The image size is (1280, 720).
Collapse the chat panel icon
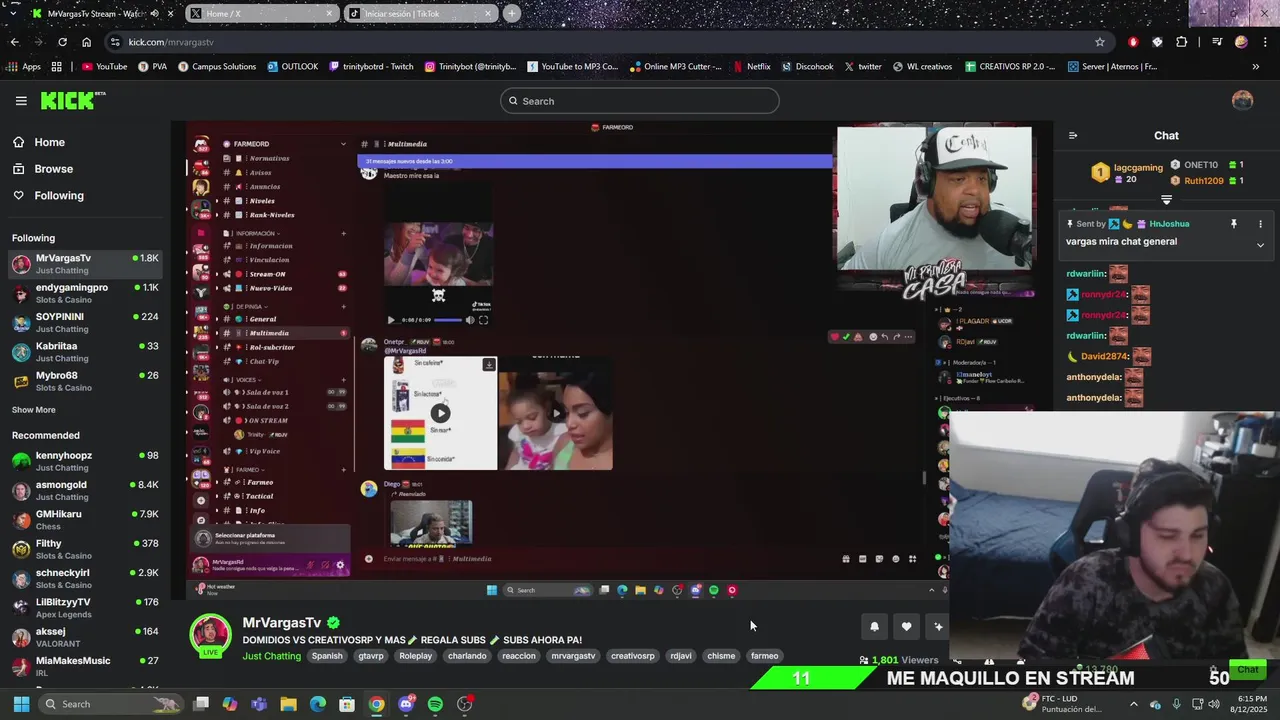tap(1073, 136)
